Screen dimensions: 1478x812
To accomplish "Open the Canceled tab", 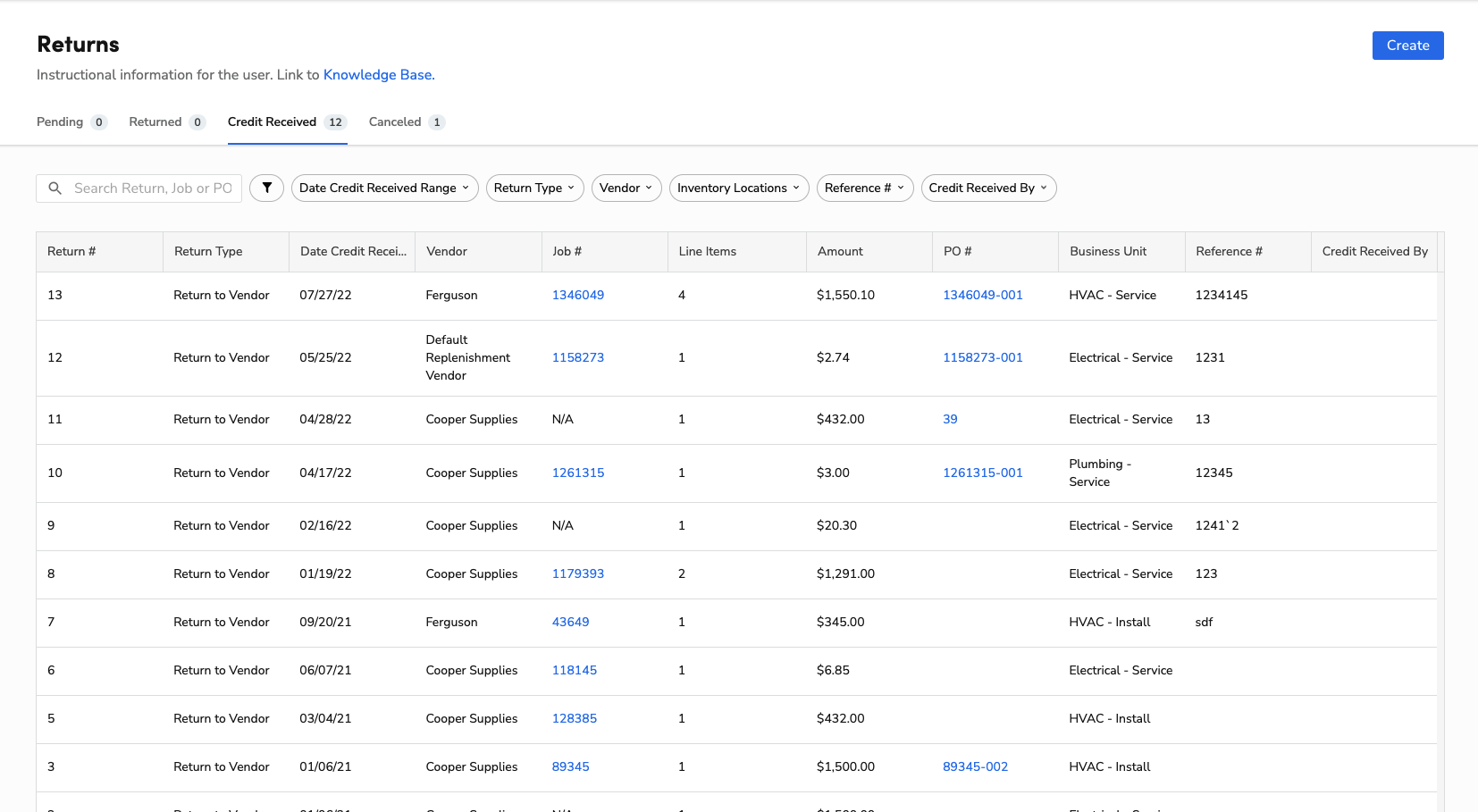I will pos(395,121).
